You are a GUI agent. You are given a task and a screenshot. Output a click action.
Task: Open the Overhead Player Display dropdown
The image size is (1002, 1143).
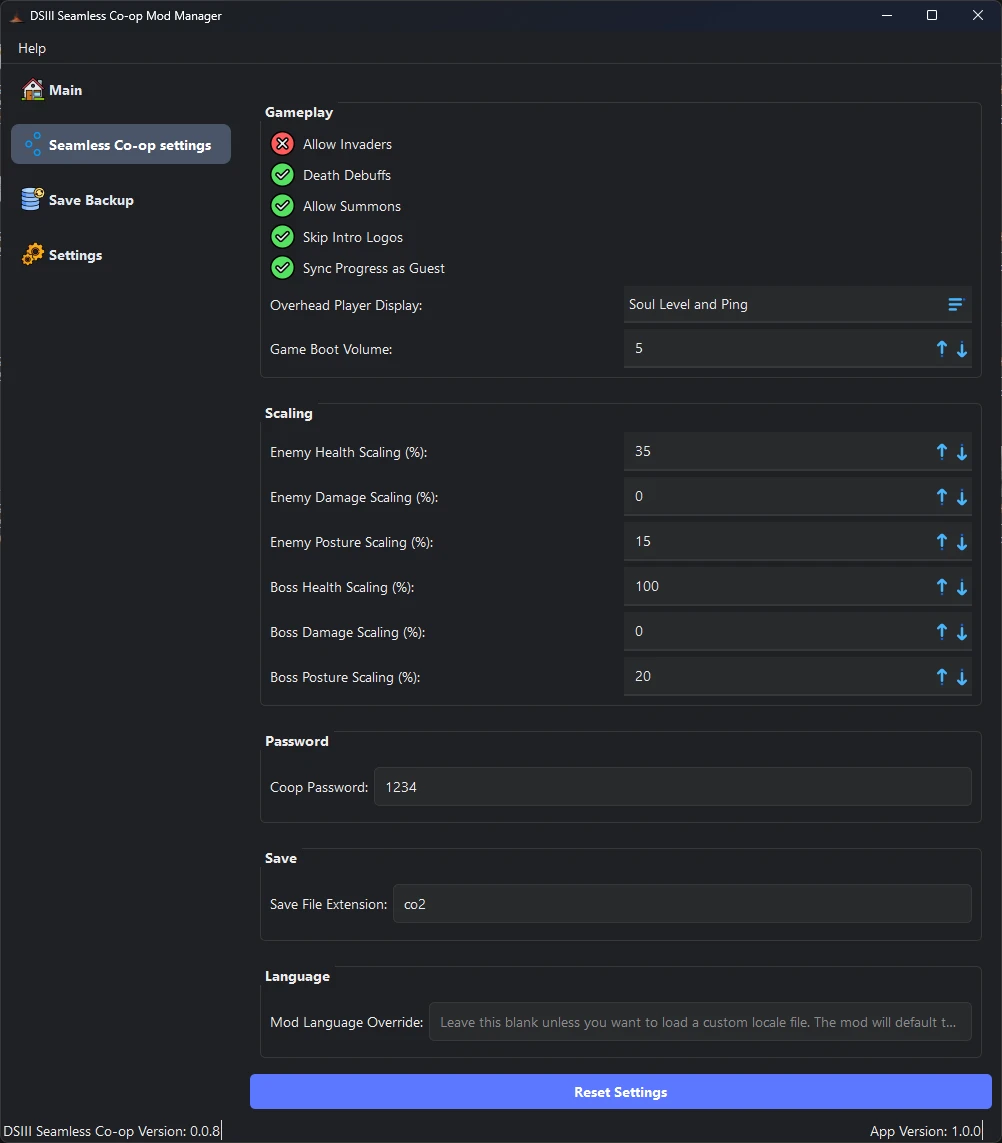pos(797,304)
